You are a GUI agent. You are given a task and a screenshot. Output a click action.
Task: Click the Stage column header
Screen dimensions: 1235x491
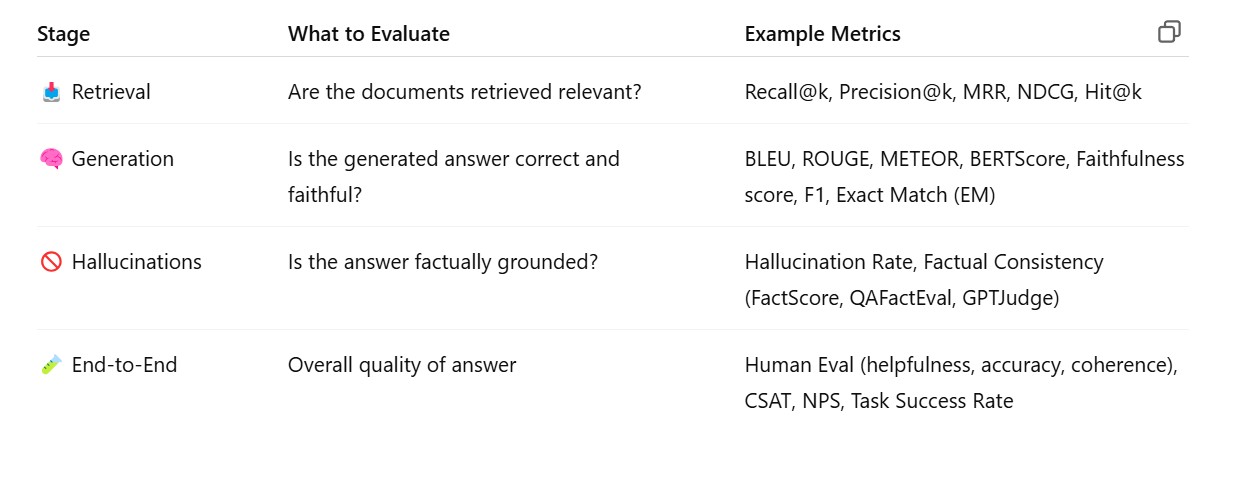[x=64, y=34]
